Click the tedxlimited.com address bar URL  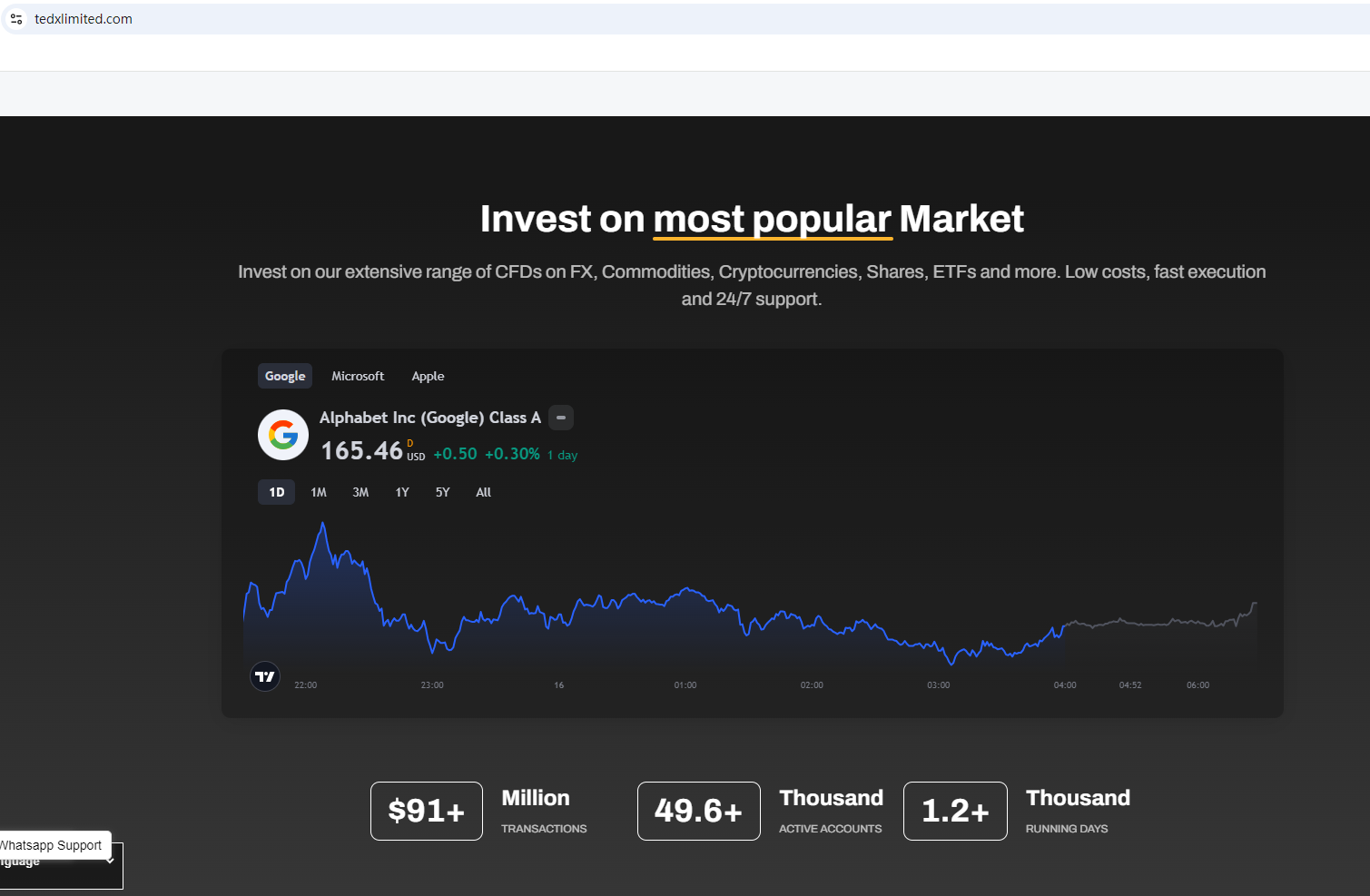84,19
